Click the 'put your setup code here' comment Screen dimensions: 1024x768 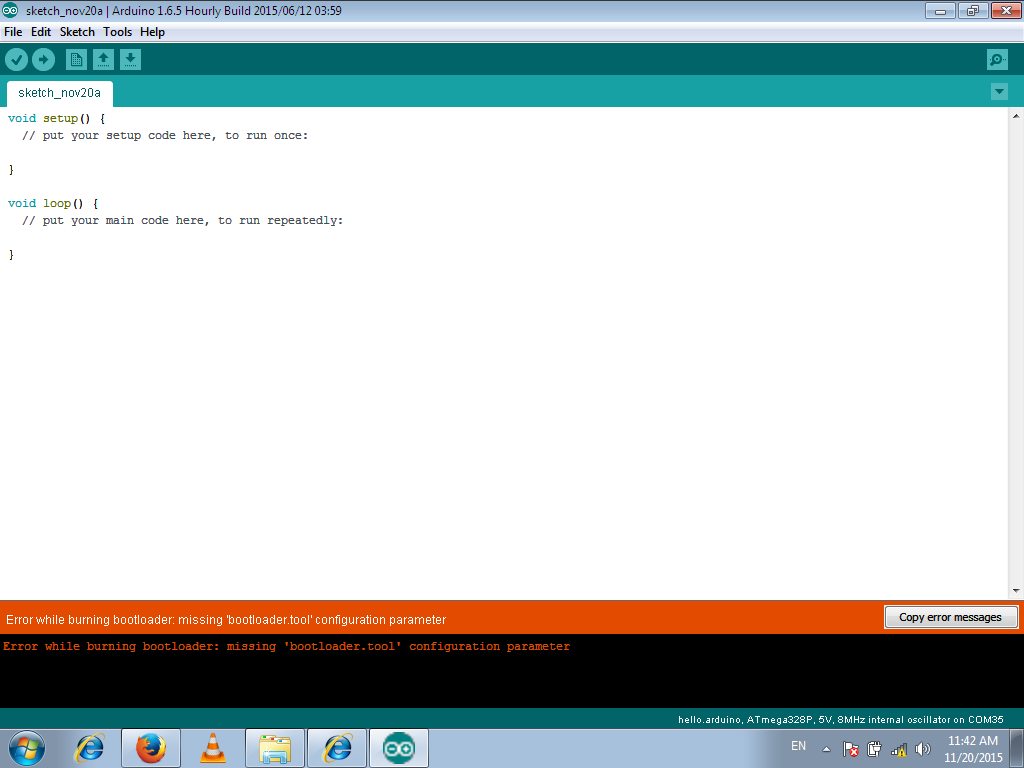click(x=165, y=135)
